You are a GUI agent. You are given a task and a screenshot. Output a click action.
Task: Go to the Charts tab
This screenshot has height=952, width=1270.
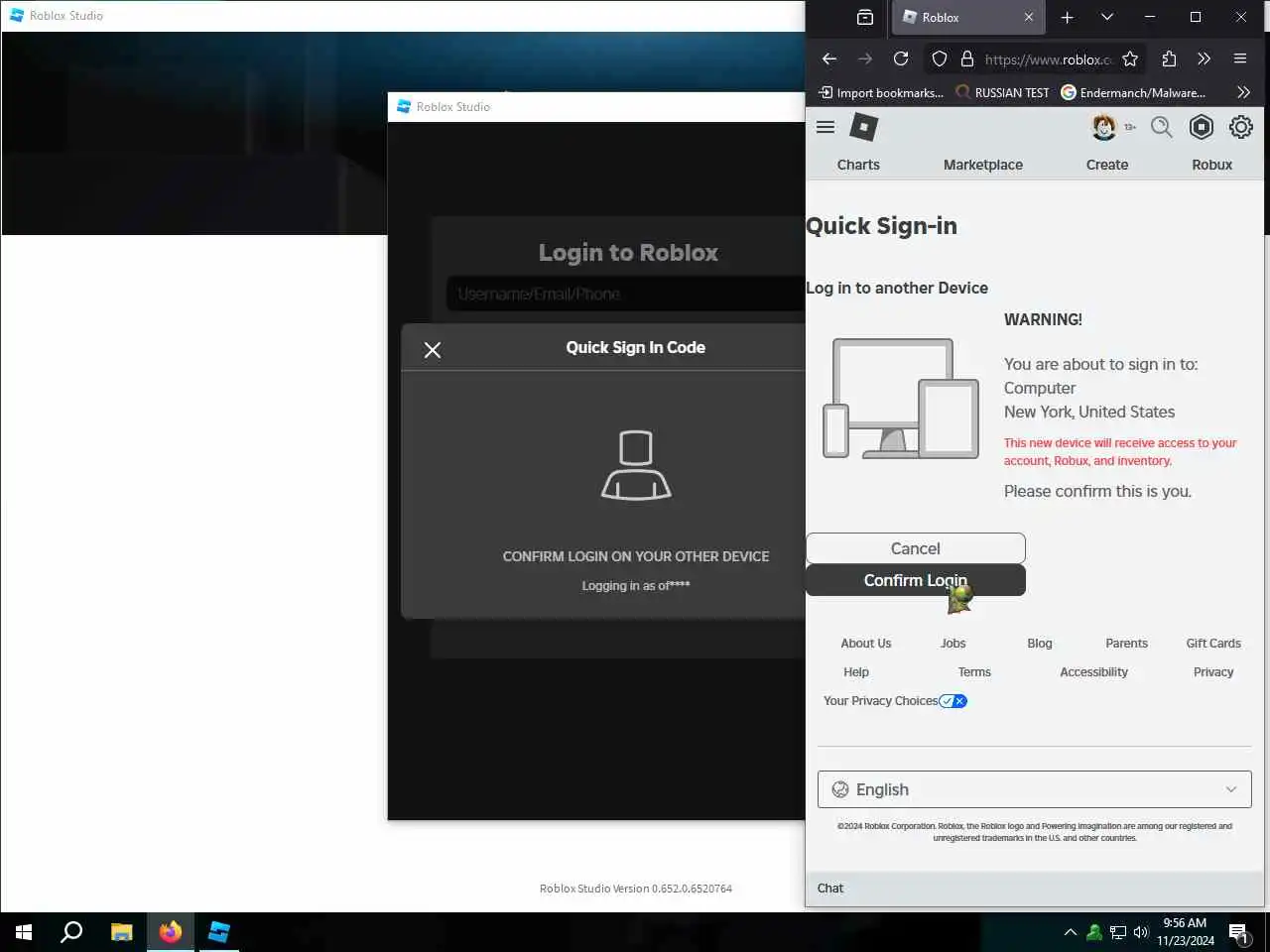point(858,165)
